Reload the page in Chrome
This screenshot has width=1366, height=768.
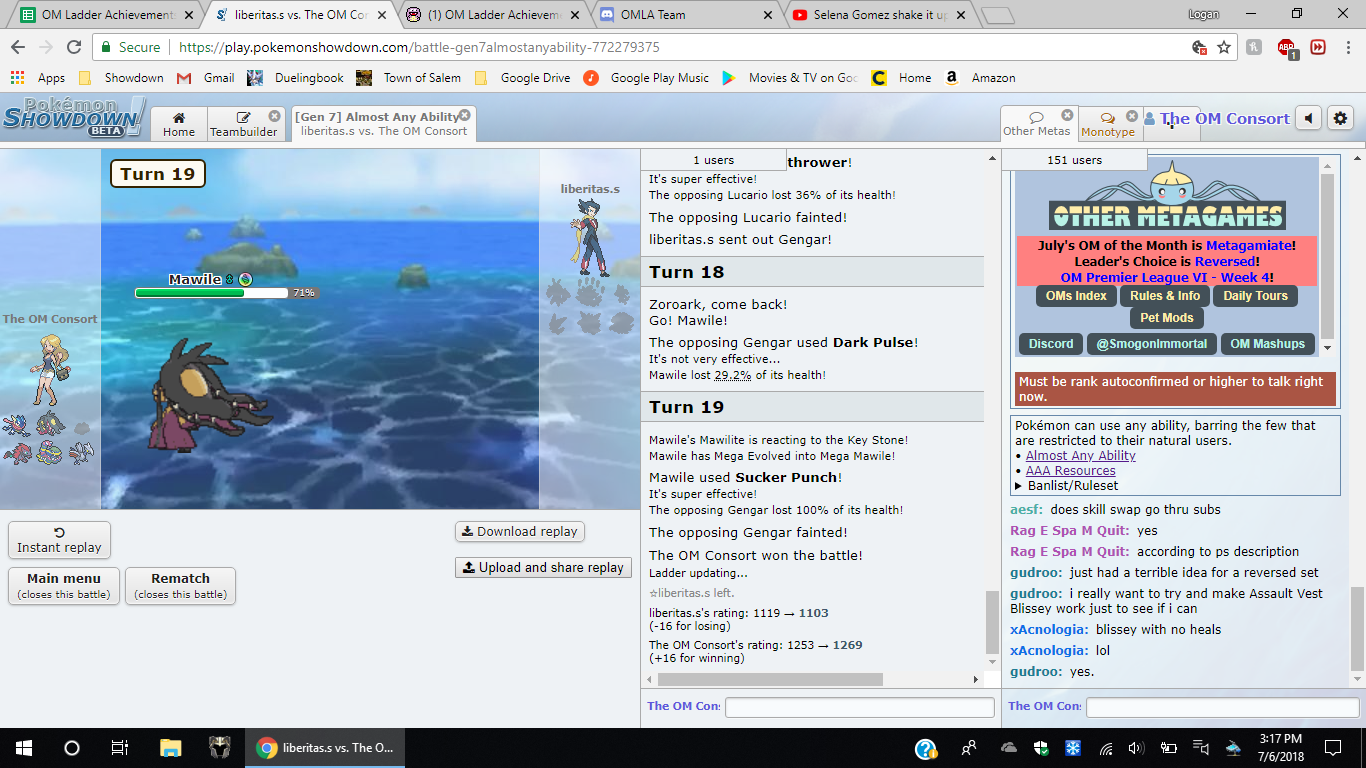(x=74, y=47)
